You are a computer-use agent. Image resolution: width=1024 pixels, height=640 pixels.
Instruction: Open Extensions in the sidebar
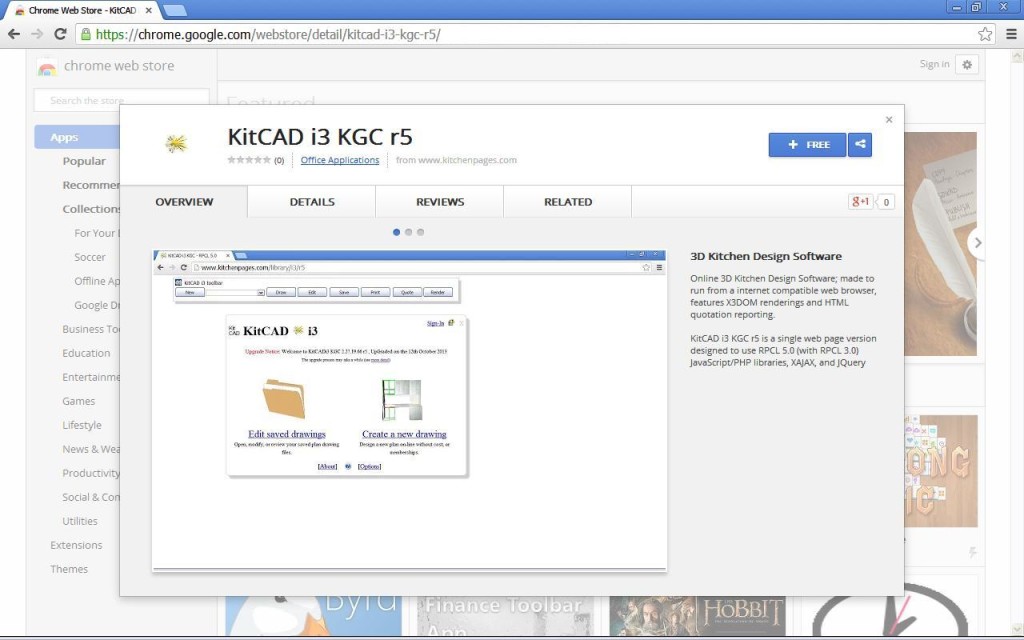[76, 545]
